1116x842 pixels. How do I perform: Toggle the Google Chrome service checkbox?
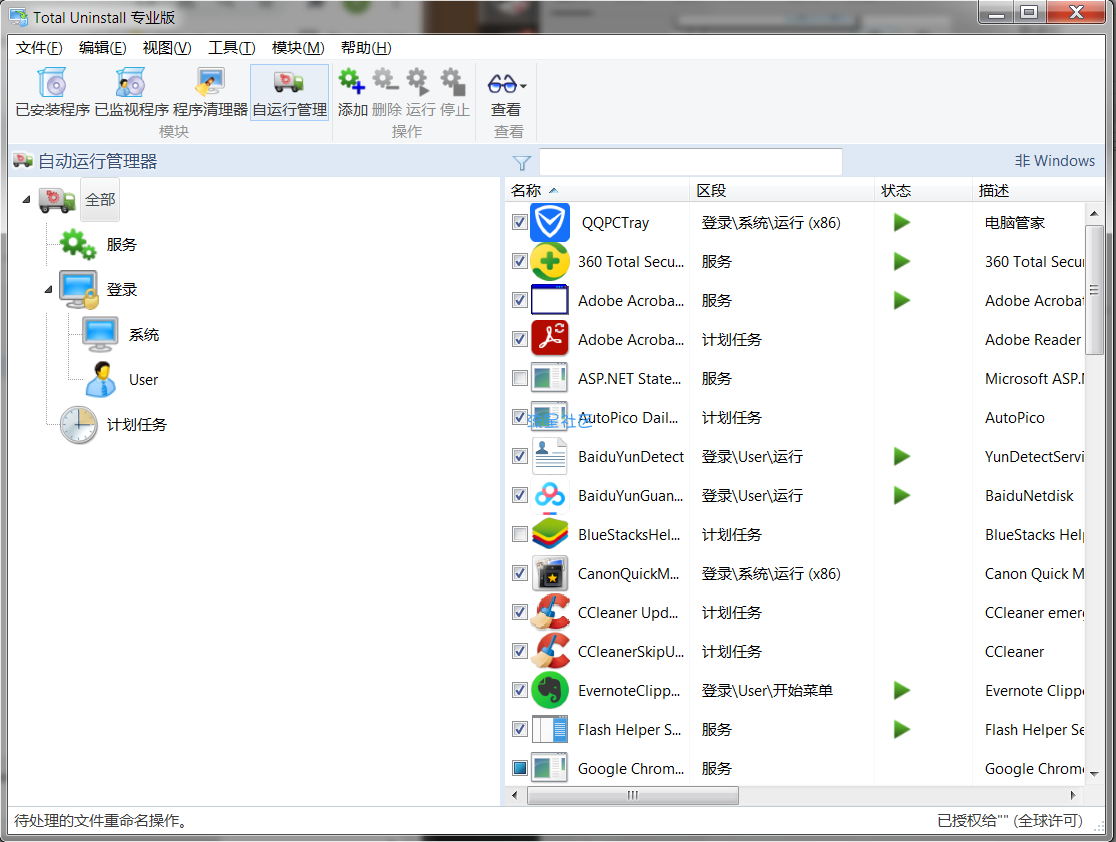[x=520, y=768]
